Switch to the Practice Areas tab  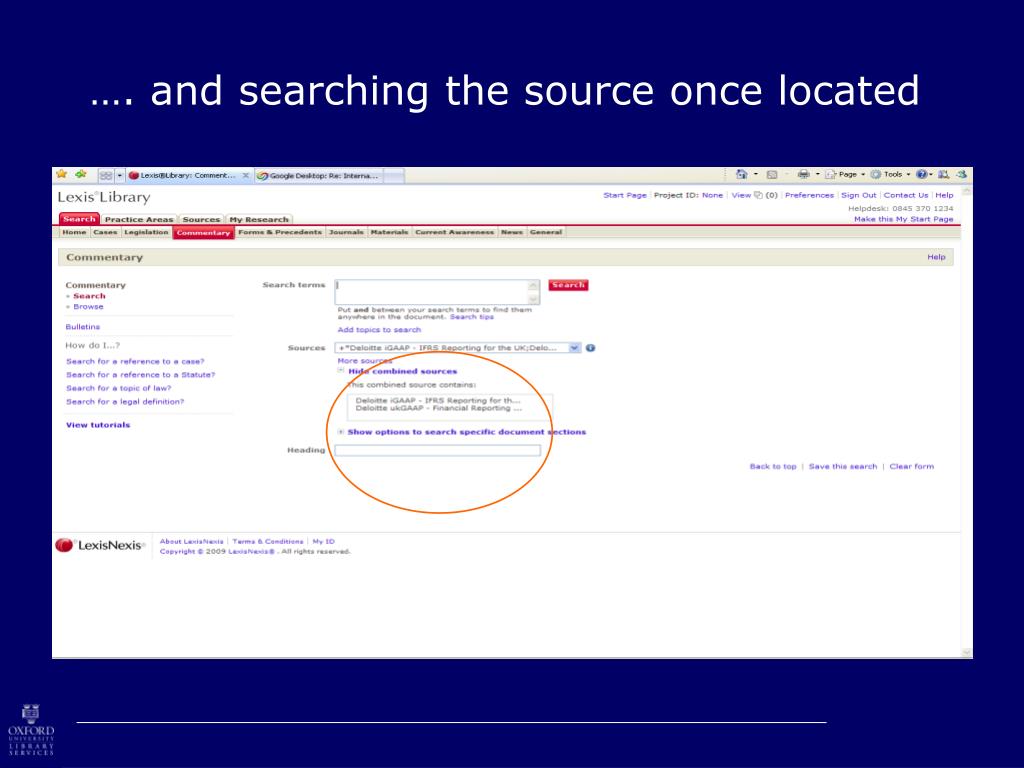tap(139, 219)
